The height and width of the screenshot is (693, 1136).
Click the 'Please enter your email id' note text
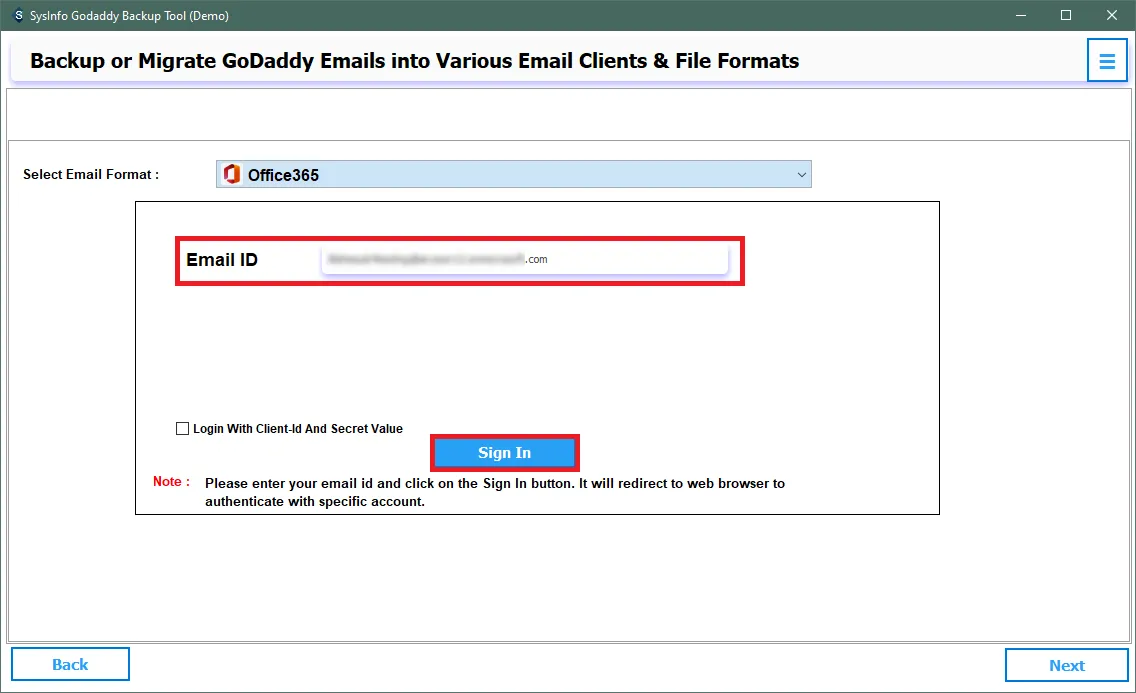495,492
